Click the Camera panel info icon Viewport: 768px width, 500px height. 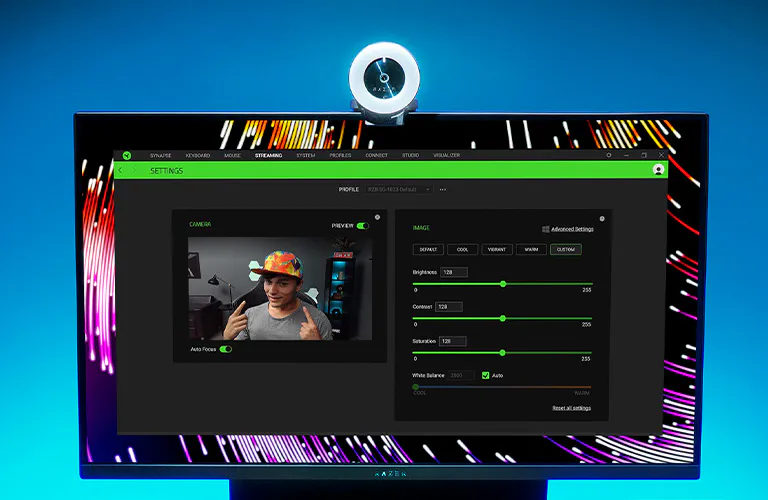377,217
